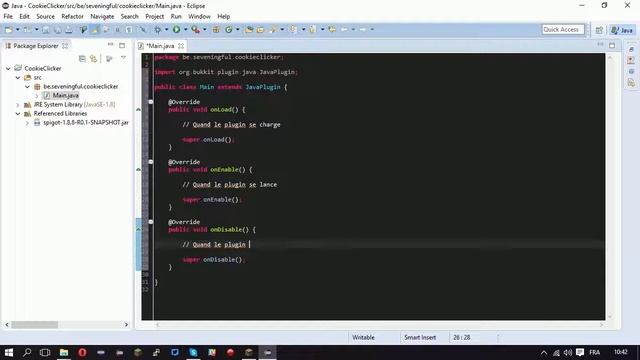Screen dimensions: 640x360
Task: Collapse the Referenced Libraries node
Action: 18,113
